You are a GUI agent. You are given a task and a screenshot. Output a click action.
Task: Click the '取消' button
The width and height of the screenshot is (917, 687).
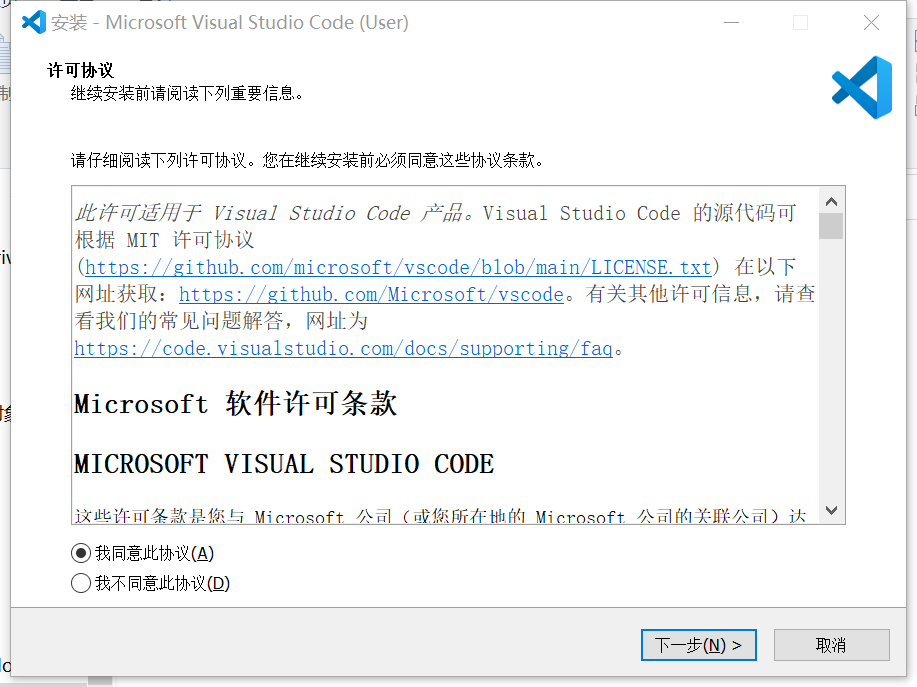click(831, 645)
